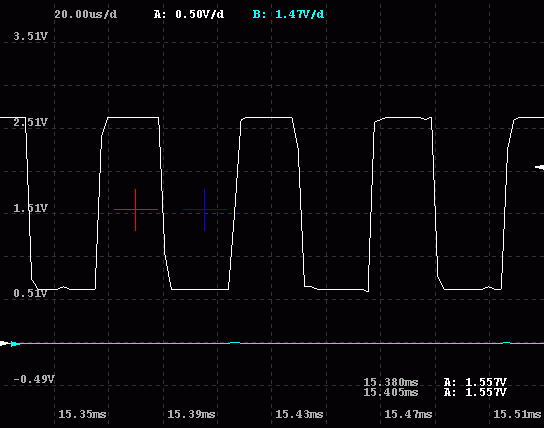
Task: Click the 20.00us/d timebase readout
Action: click(x=86, y=15)
